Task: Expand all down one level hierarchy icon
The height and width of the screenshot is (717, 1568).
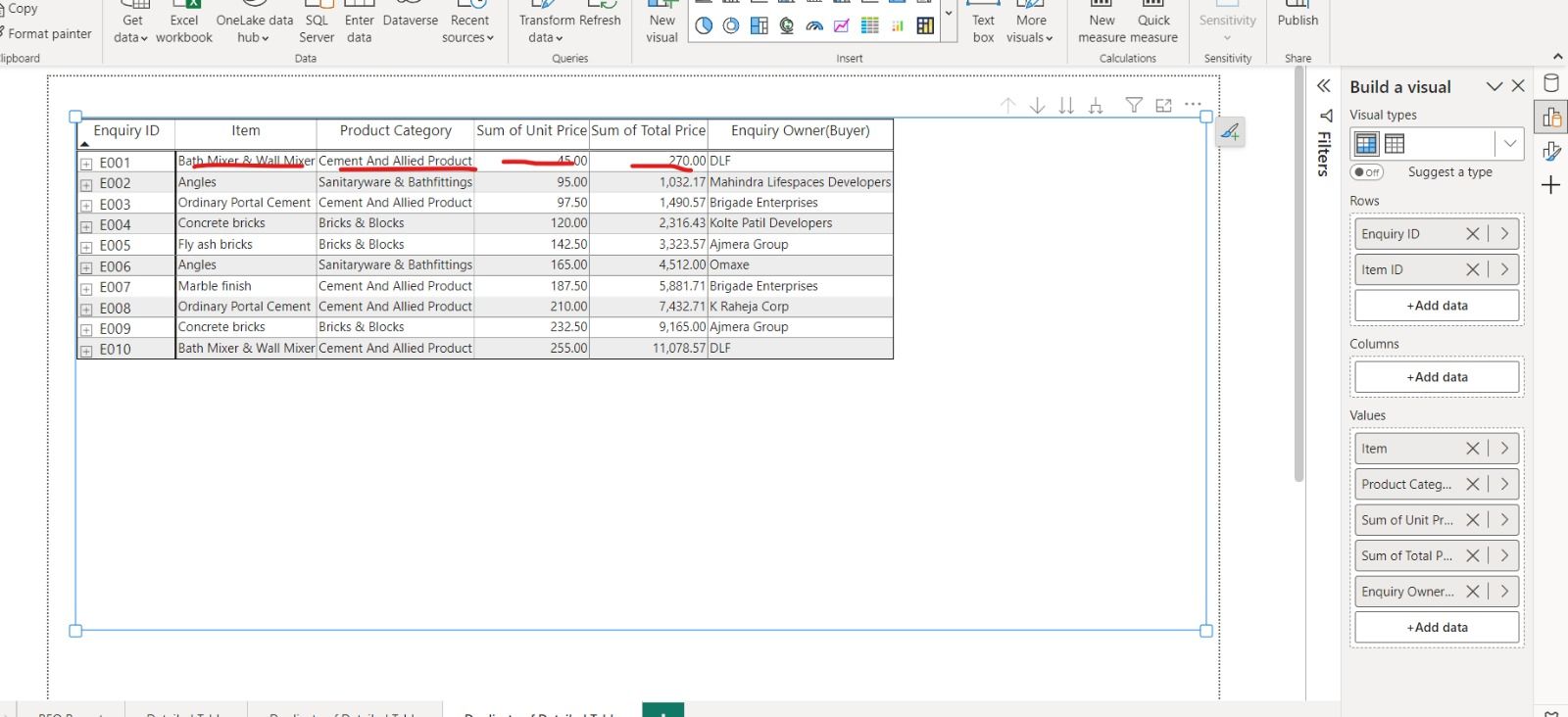Action: click(x=1096, y=106)
